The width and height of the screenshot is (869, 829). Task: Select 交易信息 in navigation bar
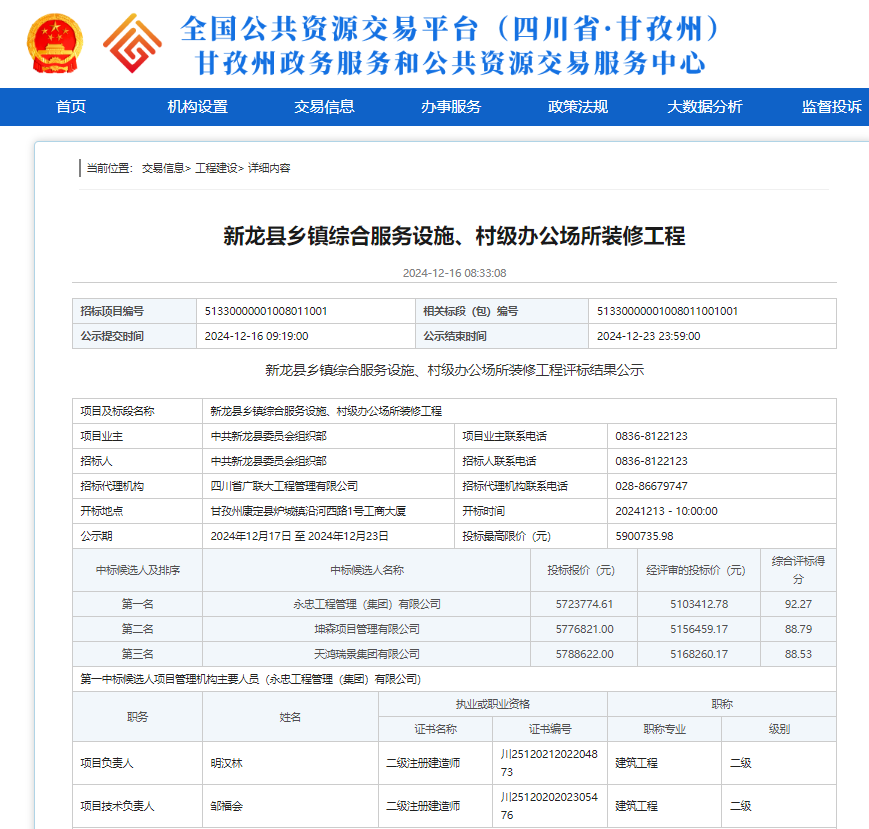[324, 107]
